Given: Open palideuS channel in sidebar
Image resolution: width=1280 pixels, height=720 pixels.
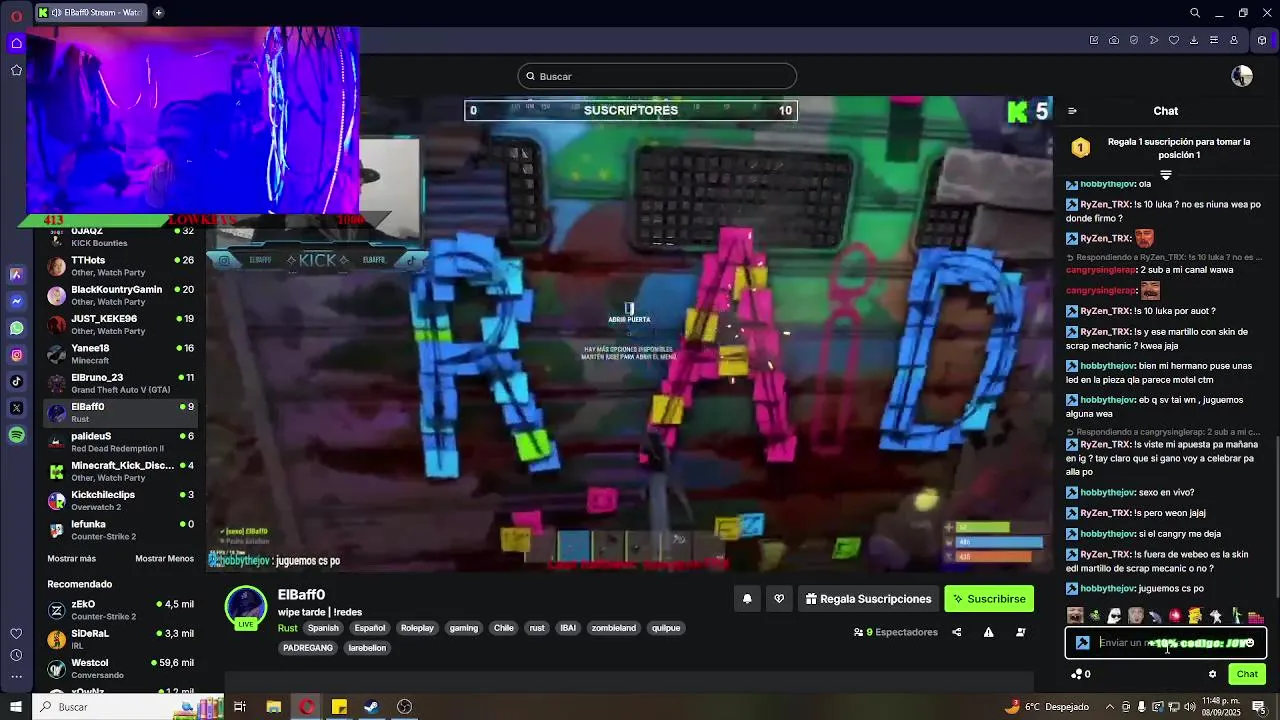Looking at the screenshot, I should 120,442.
